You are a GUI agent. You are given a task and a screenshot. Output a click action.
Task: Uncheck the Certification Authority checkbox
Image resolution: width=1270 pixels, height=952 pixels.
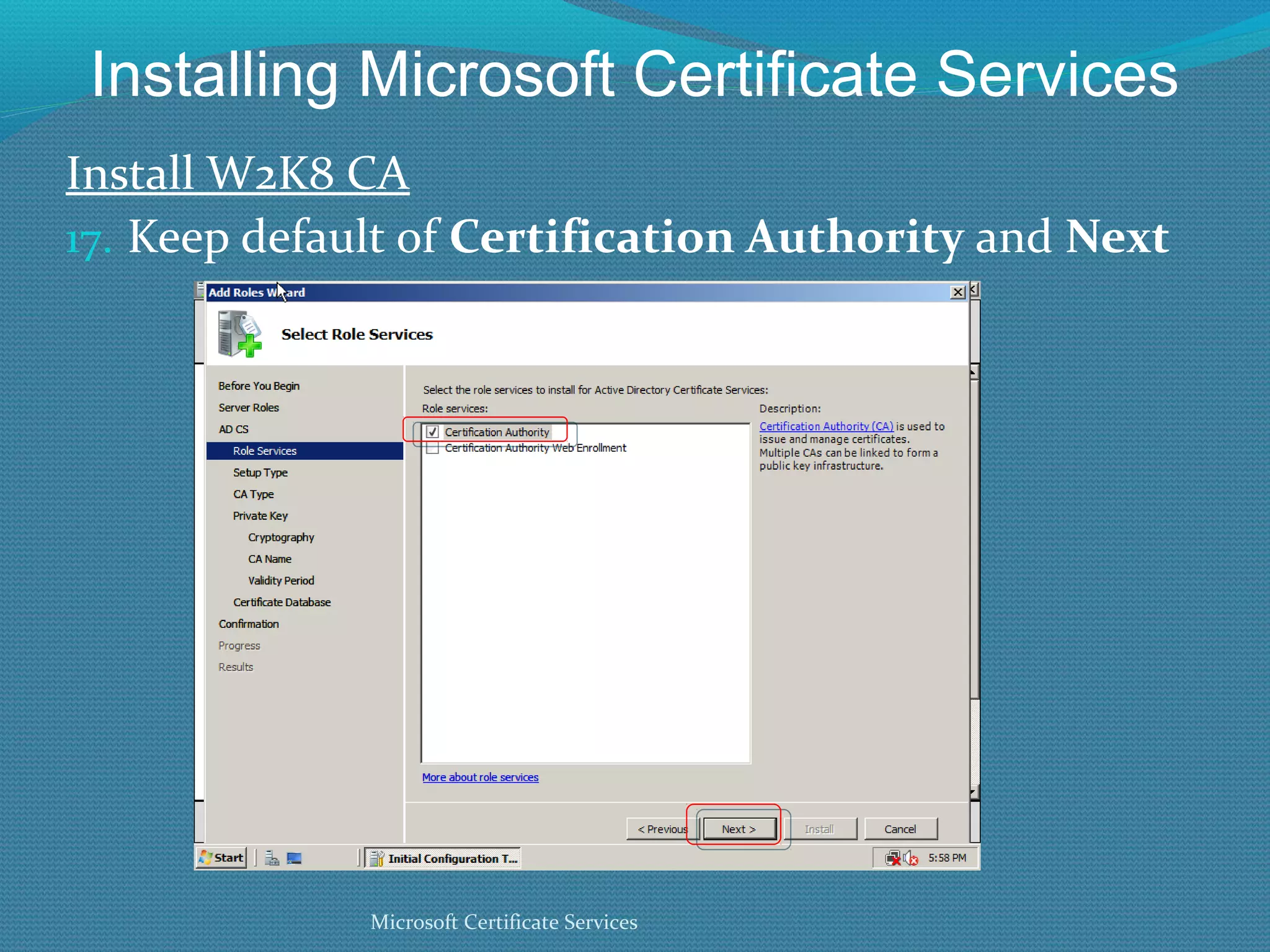click(433, 432)
